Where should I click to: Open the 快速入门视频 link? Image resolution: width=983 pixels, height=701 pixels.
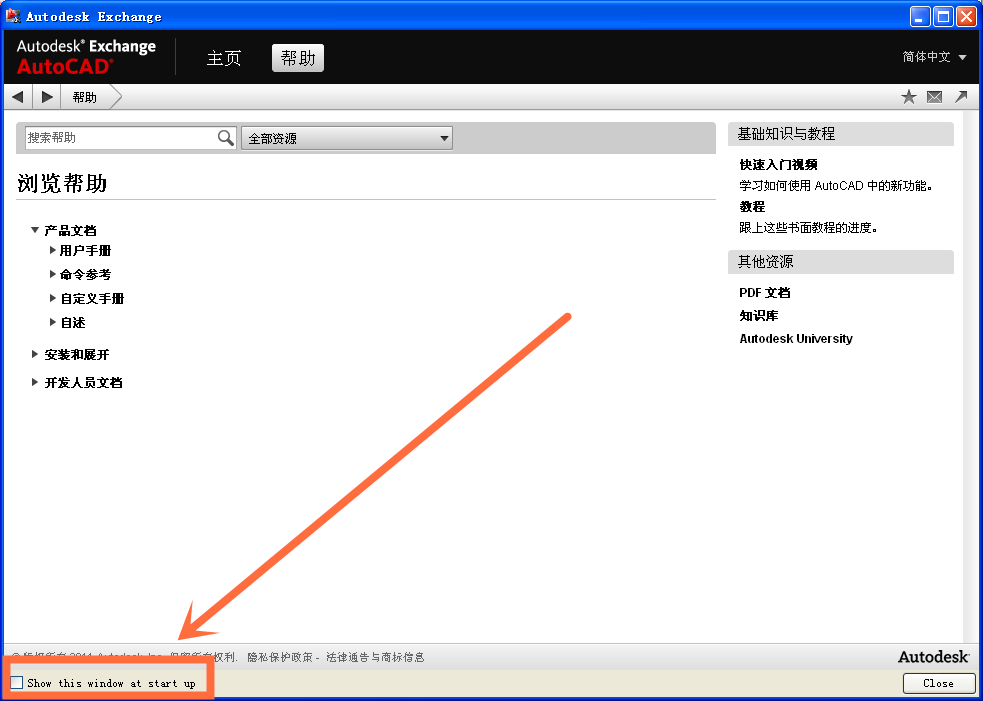pyautogui.click(x=778, y=165)
